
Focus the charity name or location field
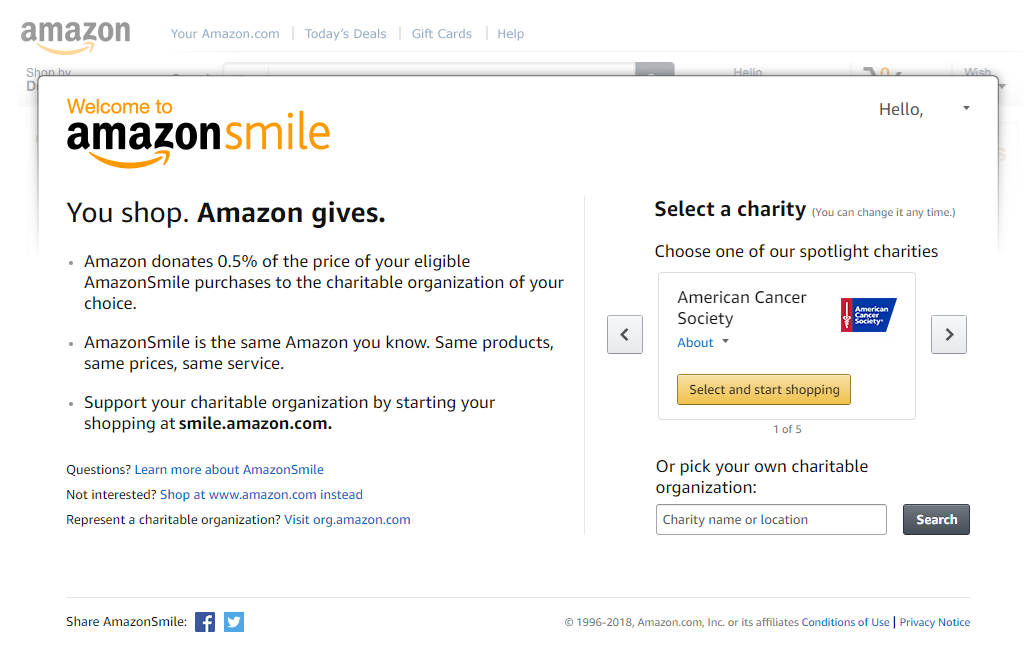tap(771, 520)
